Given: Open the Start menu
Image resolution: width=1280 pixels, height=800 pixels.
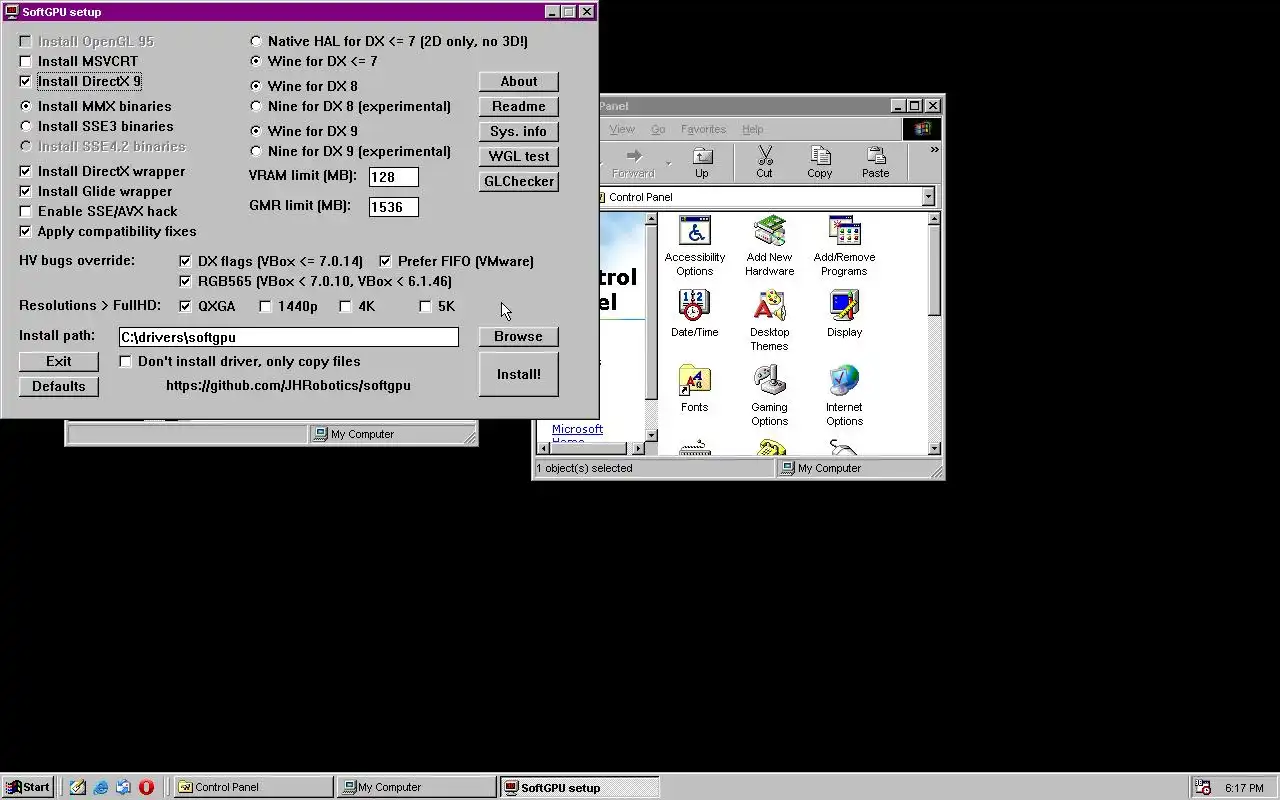Looking at the screenshot, I should click(x=28, y=787).
